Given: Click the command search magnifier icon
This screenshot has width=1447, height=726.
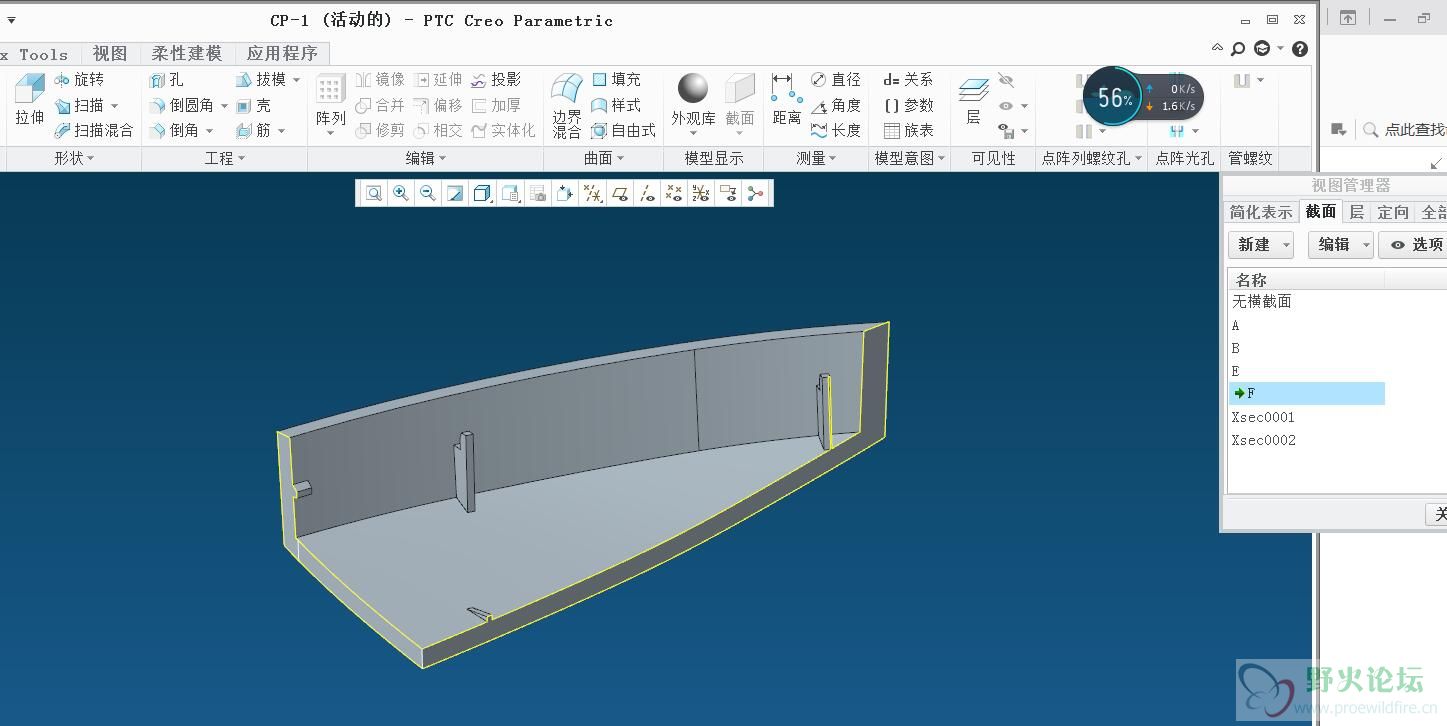Looking at the screenshot, I should click(x=1238, y=48).
